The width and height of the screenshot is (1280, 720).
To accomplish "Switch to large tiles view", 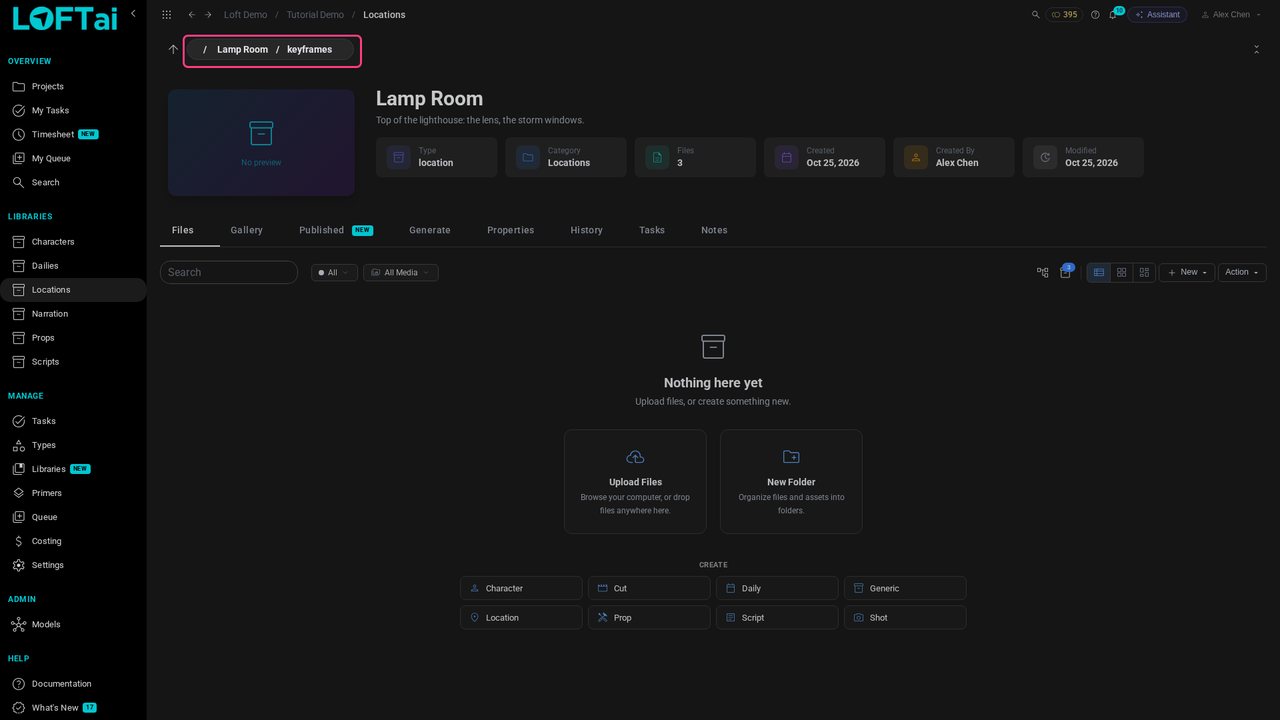I will tap(1145, 272).
